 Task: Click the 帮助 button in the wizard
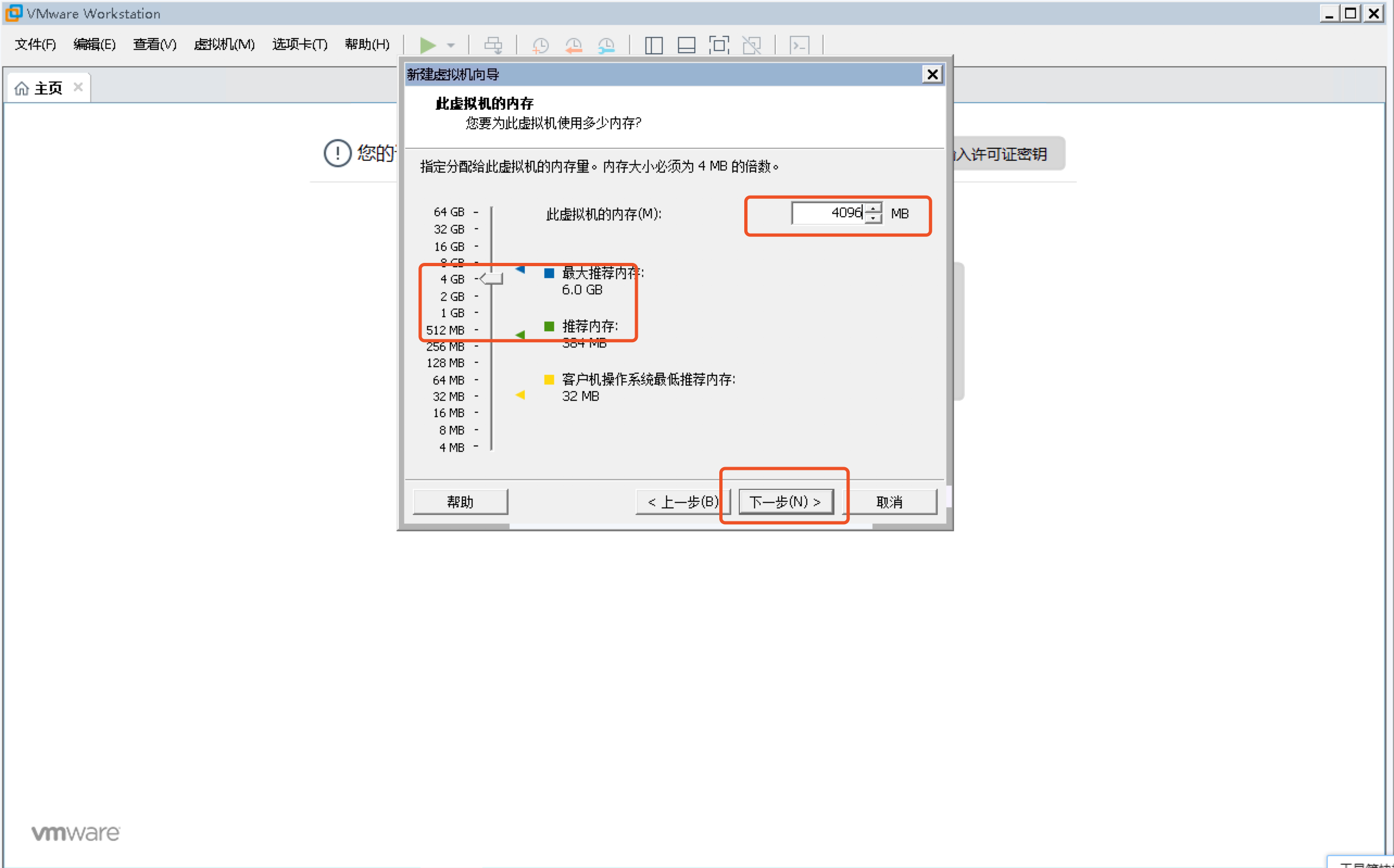click(460, 501)
